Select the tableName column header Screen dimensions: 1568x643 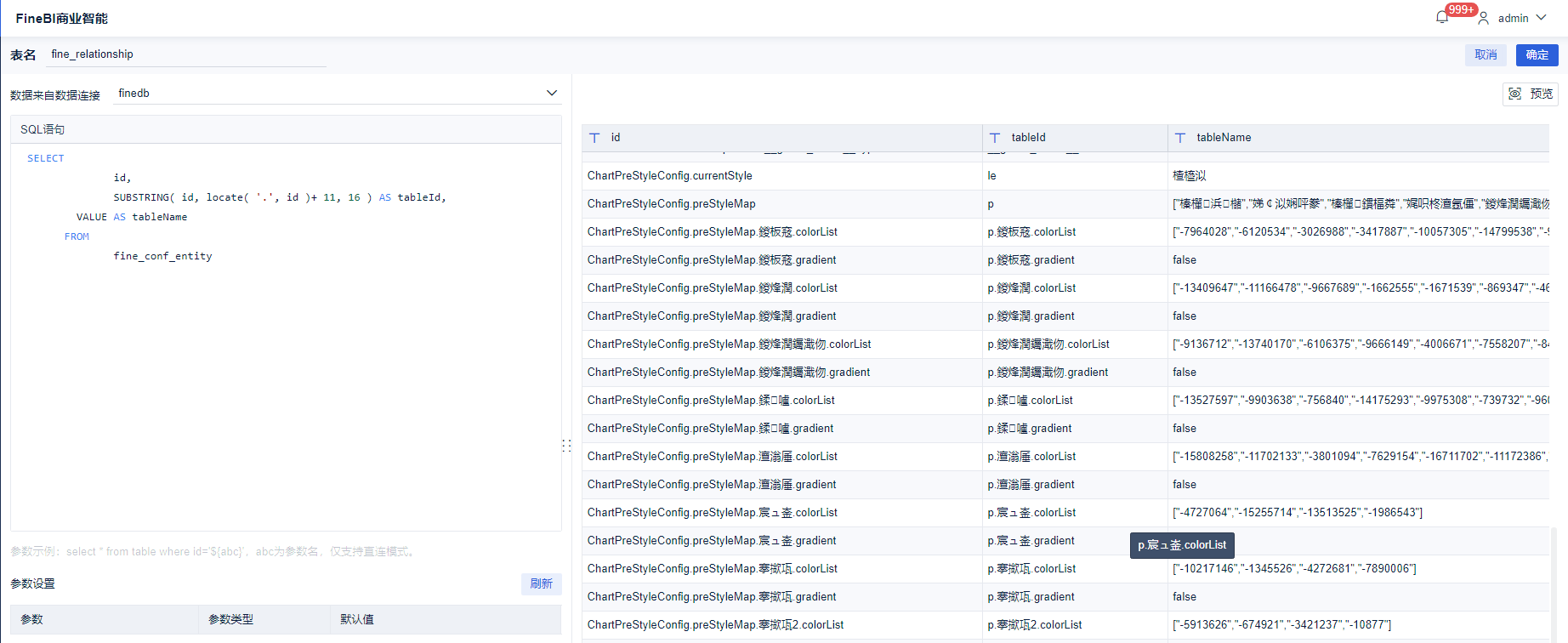[1359, 138]
